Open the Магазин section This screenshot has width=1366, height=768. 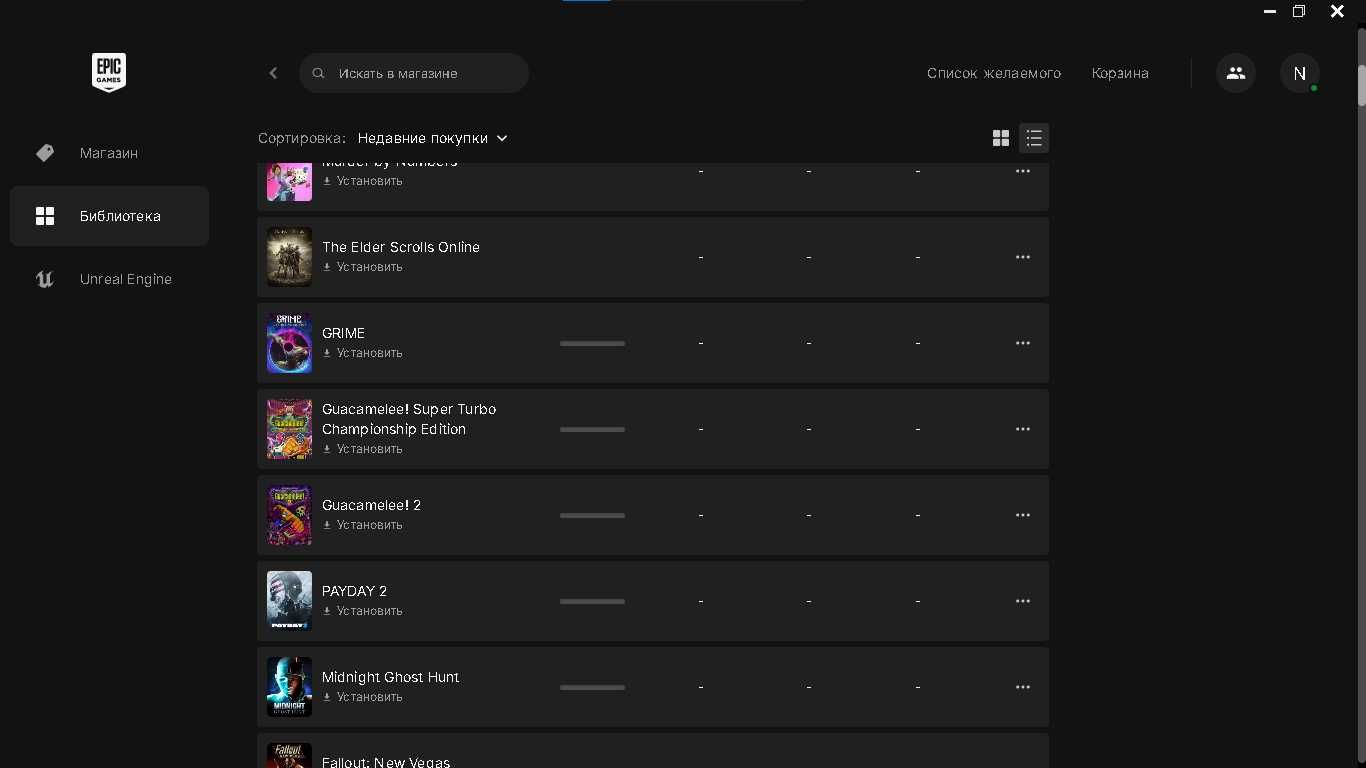(110, 153)
